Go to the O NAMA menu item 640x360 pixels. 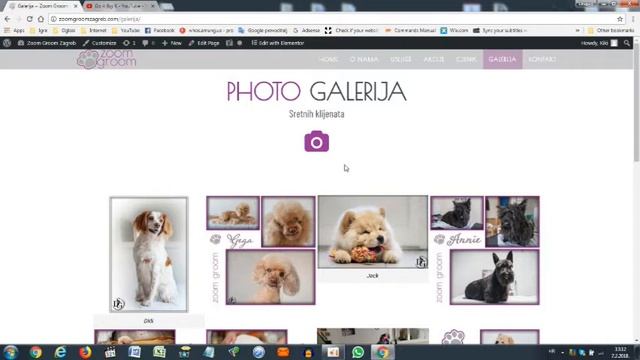(364, 60)
